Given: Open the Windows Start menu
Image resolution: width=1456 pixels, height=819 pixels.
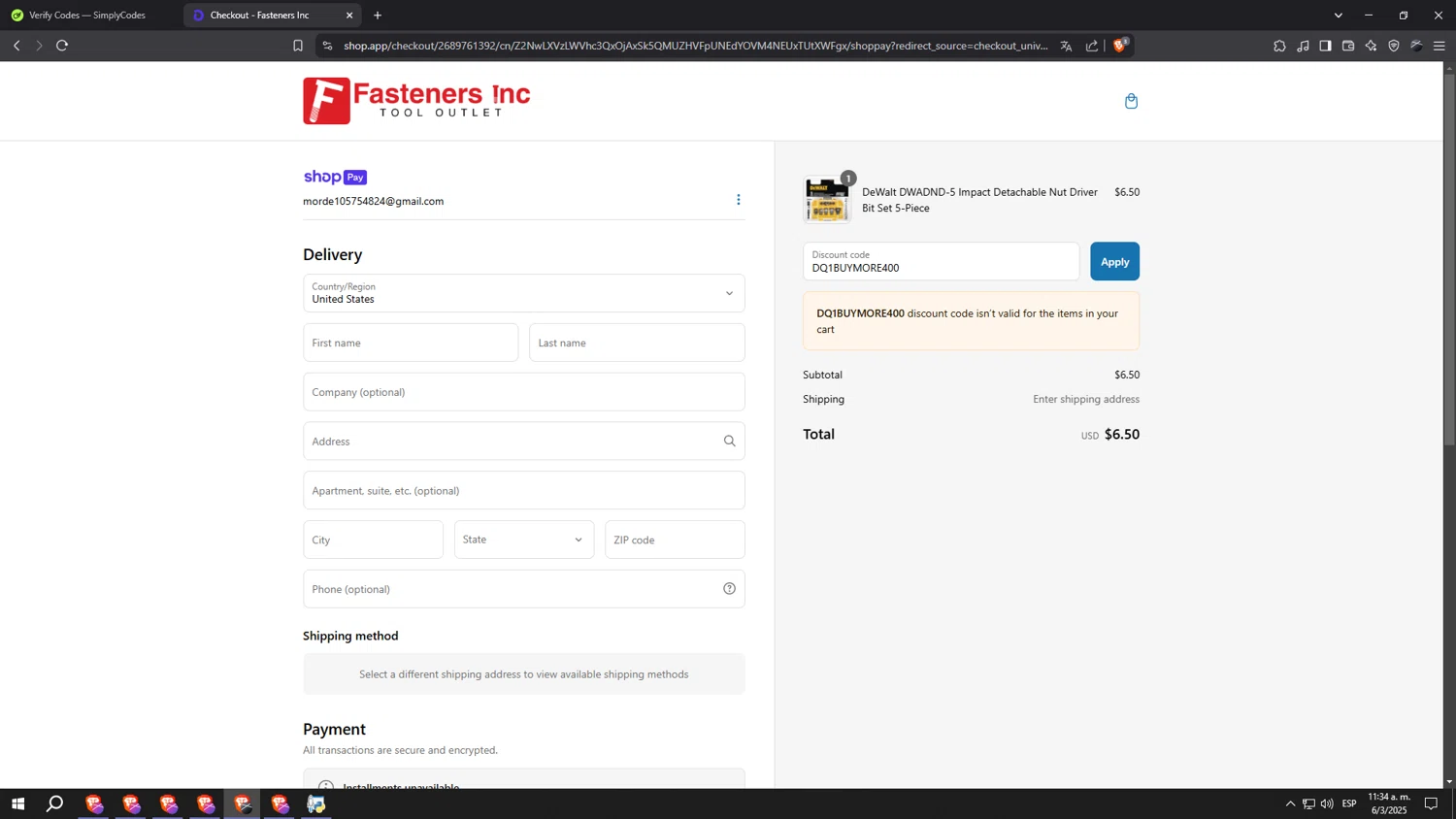Looking at the screenshot, I should [17, 803].
